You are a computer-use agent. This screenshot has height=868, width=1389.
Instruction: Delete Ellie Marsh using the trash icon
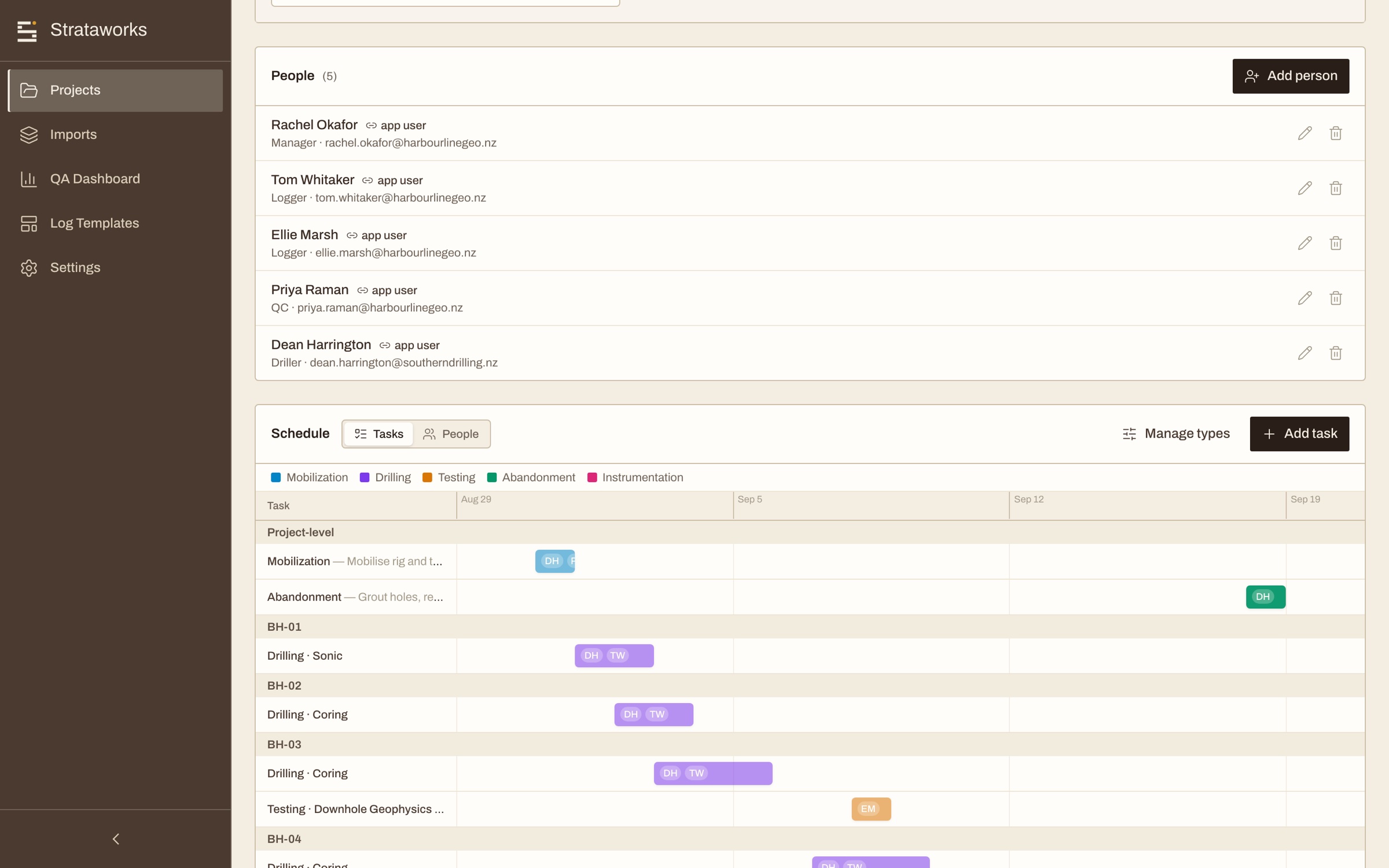(1336, 243)
